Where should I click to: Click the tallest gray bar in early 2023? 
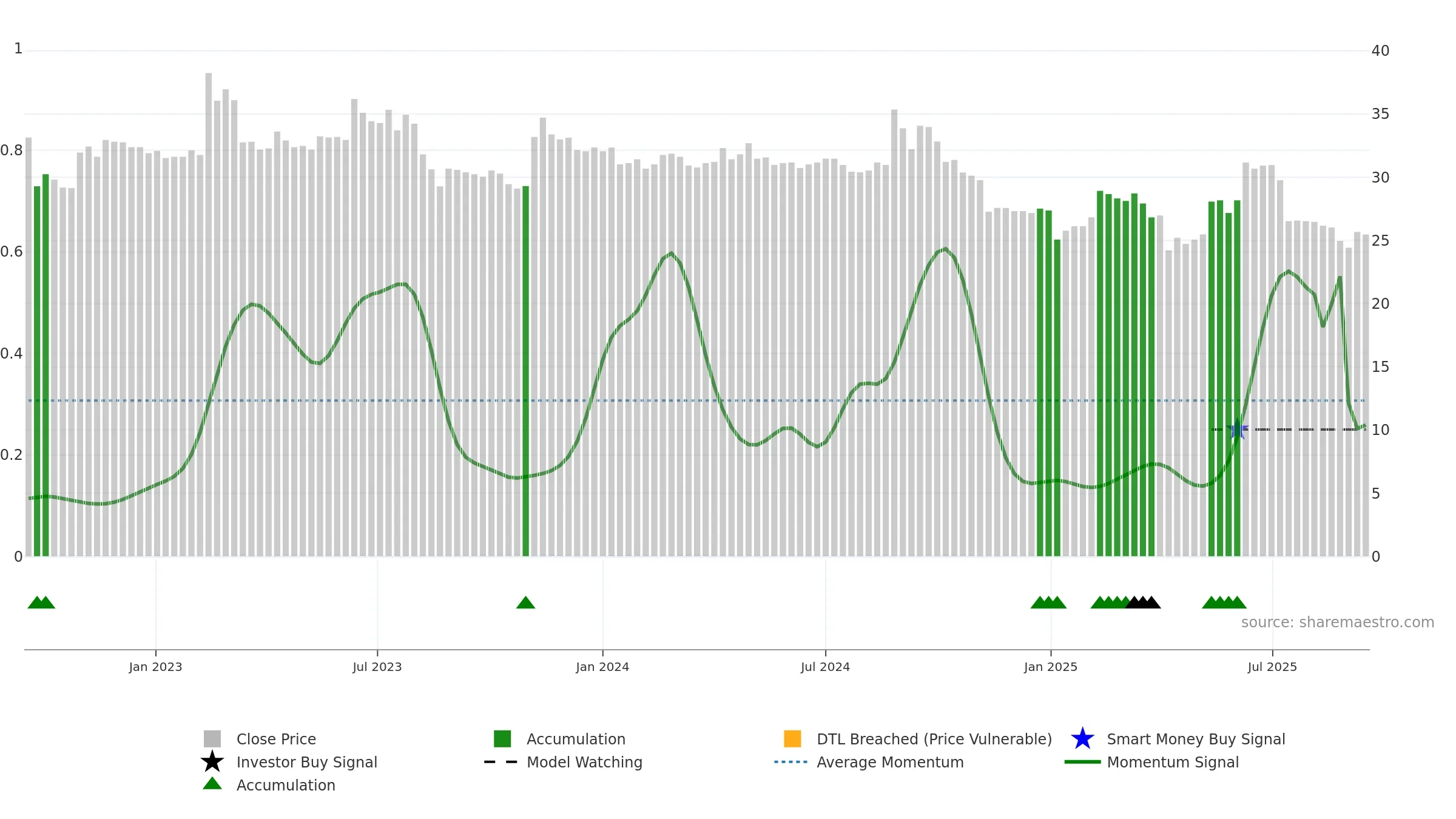[x=209, y=315]
